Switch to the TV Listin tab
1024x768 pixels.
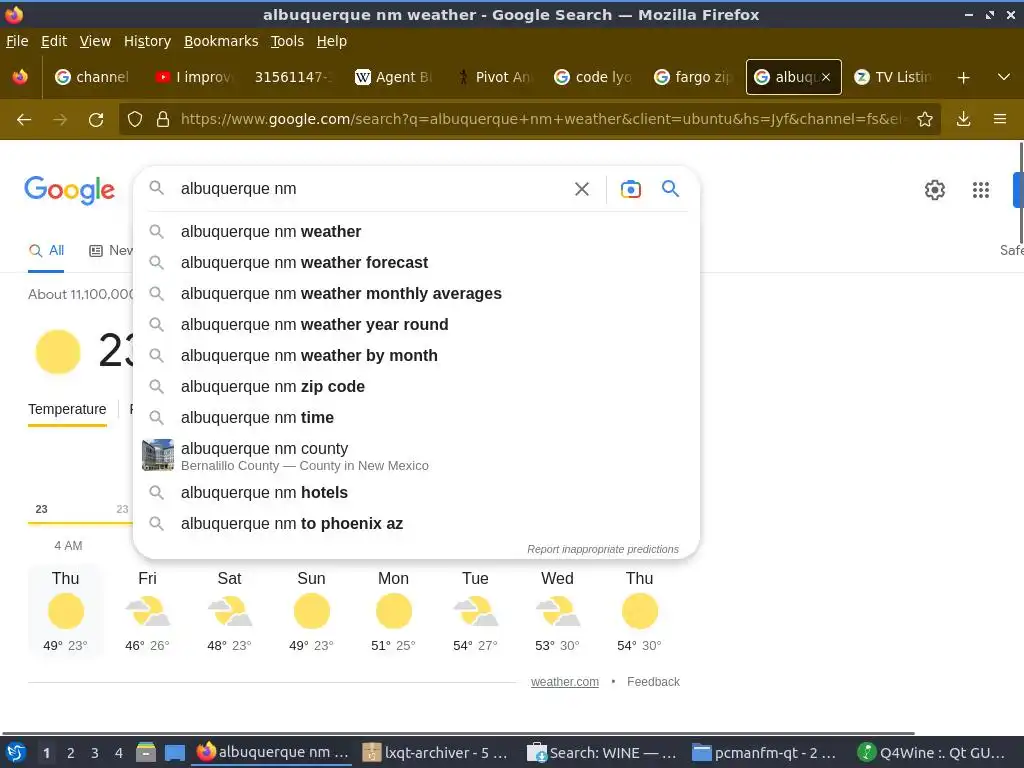893,77
